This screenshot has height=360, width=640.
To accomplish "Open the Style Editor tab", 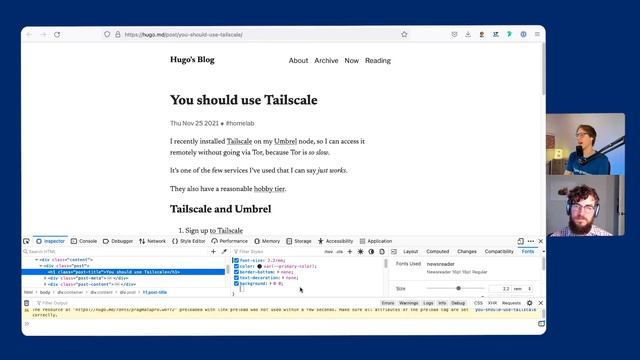I will pyautogui.click(x=188, y=241).
